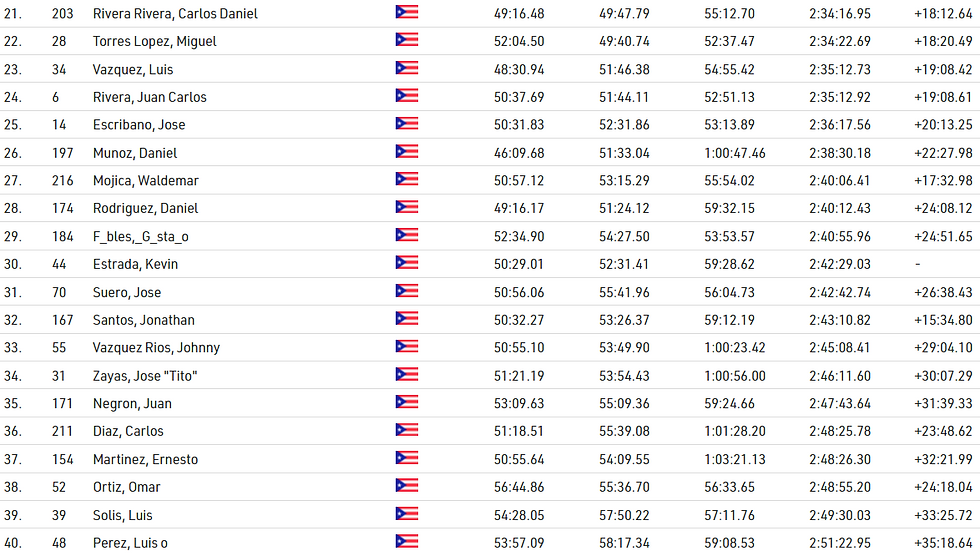Click the flag beside Rivera Rivera, Carlos Daniel

[406, 13]
